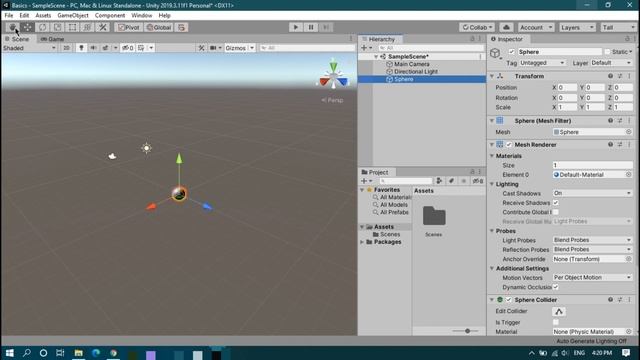Toggle 2D scene view mode
Screen dimensions: 640x360
point(66,48)
